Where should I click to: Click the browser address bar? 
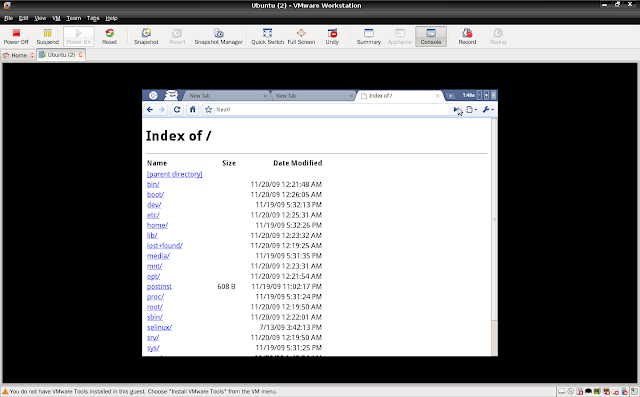(x=331, y=109)
